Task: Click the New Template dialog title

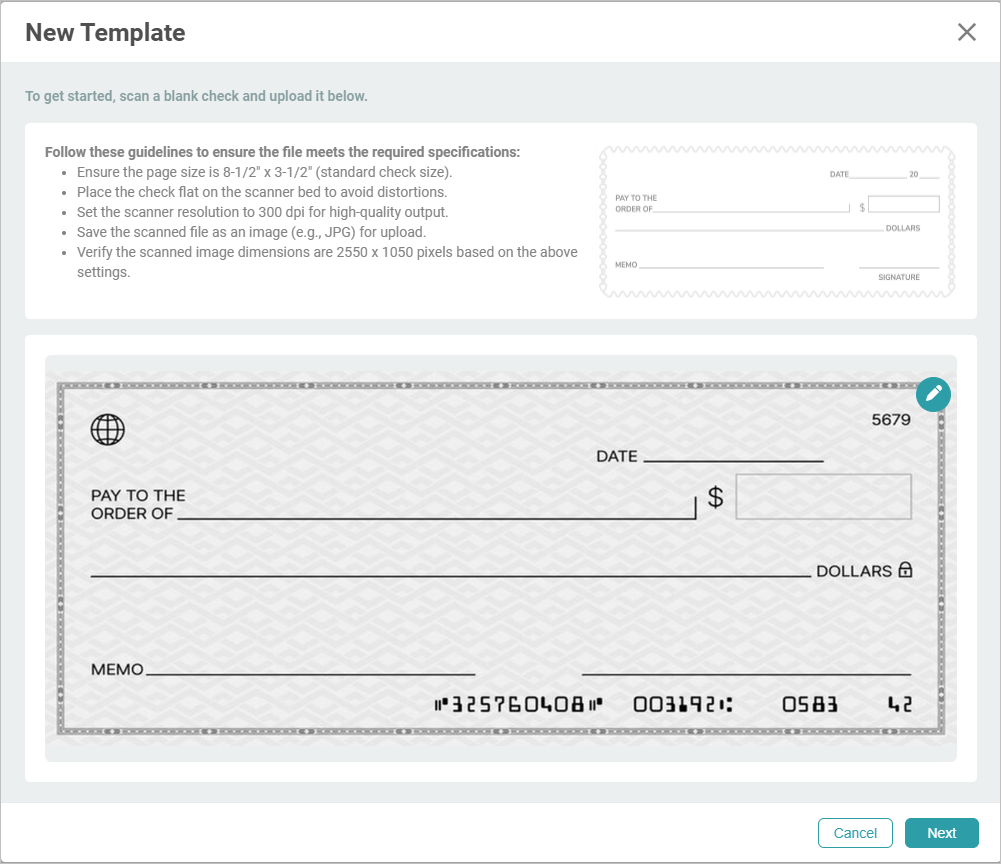Action: click(105, 32)
